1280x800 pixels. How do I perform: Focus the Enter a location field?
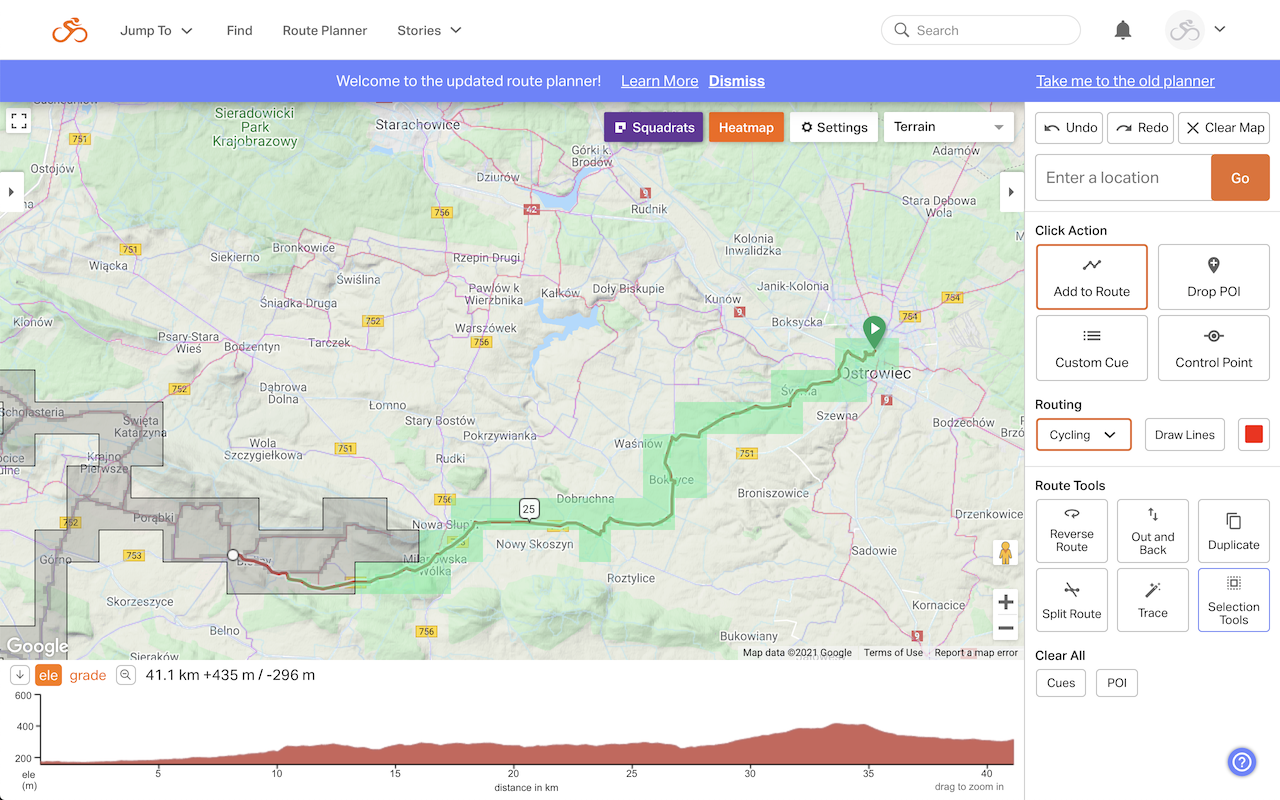coord(1123,178)
